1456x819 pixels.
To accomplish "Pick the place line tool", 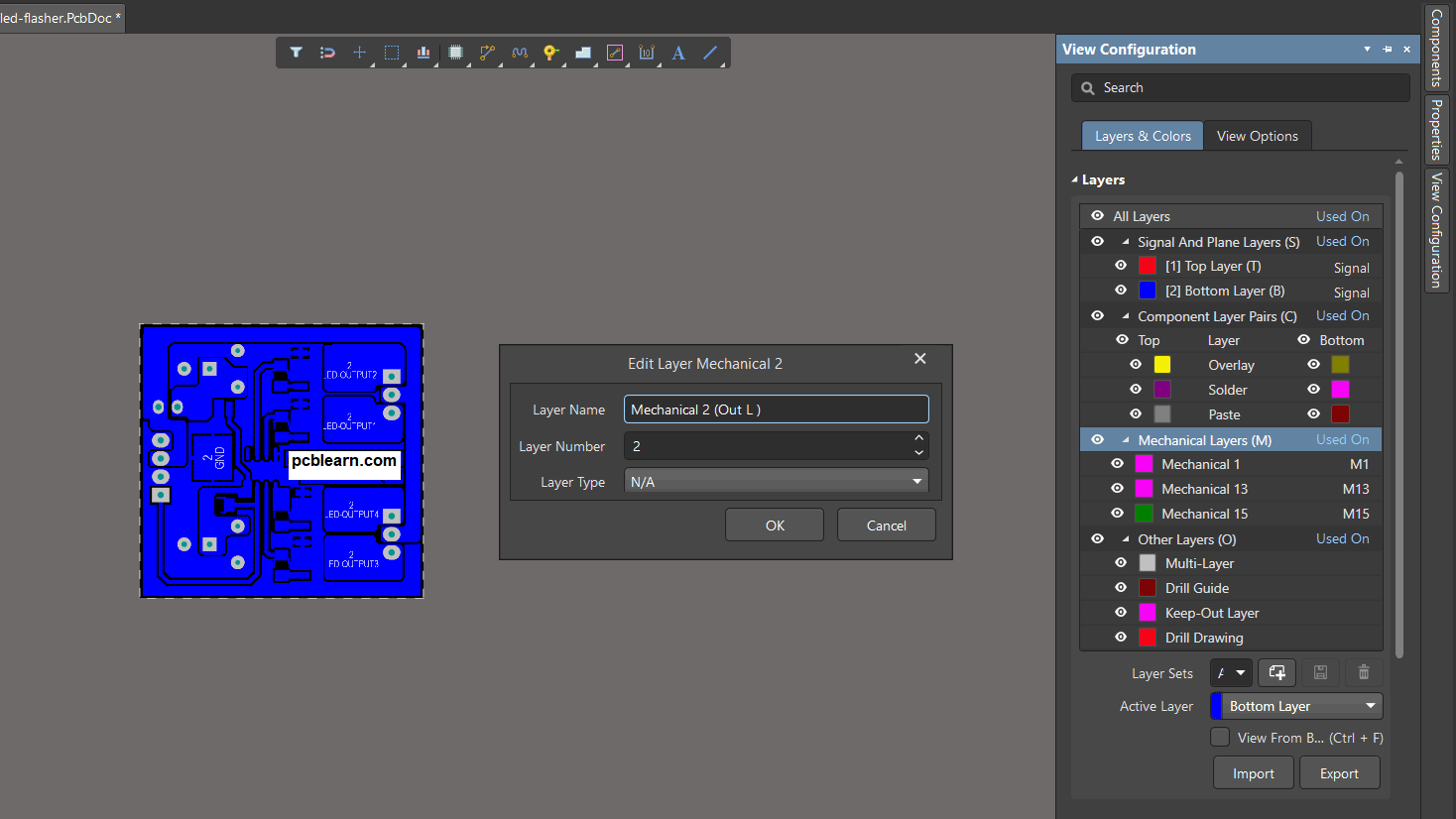I will pyautogui.click(x=710, y=53).
